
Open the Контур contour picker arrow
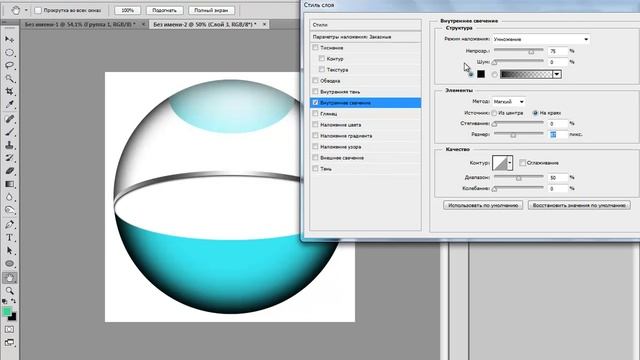click(x=510, y=163)
